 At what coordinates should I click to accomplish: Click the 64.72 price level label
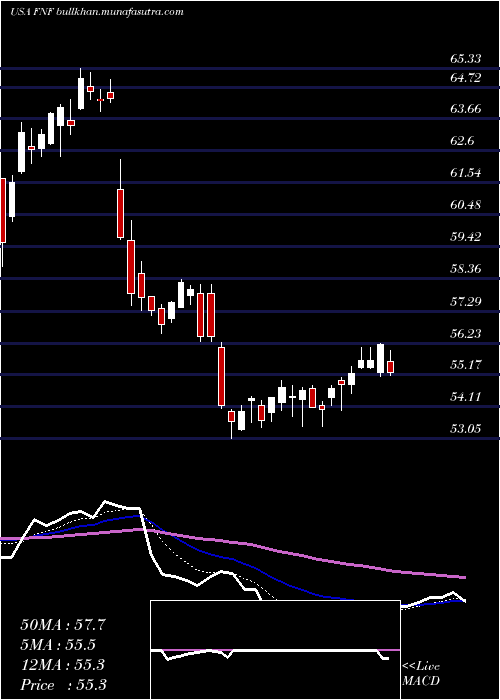click(465, 78)
